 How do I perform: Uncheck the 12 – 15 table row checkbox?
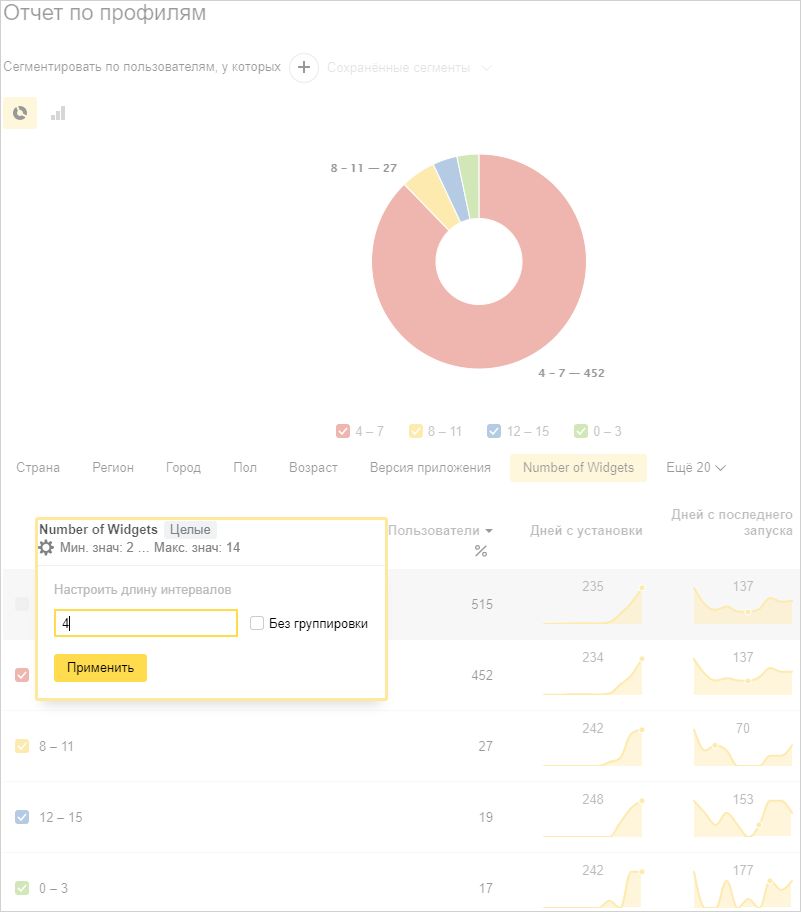(22, 817)
